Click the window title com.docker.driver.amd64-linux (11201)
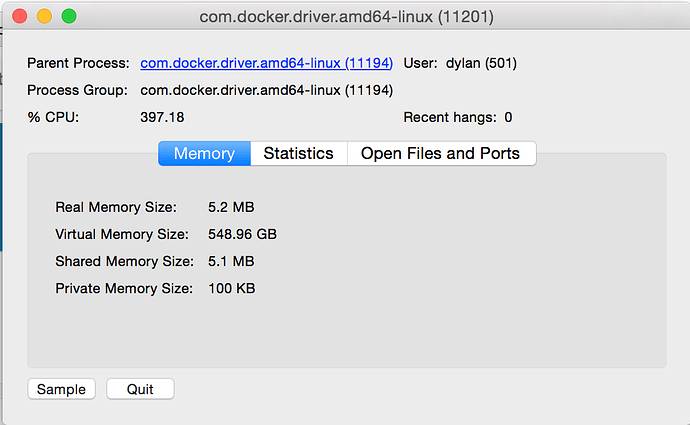 (x=346, y=17)
